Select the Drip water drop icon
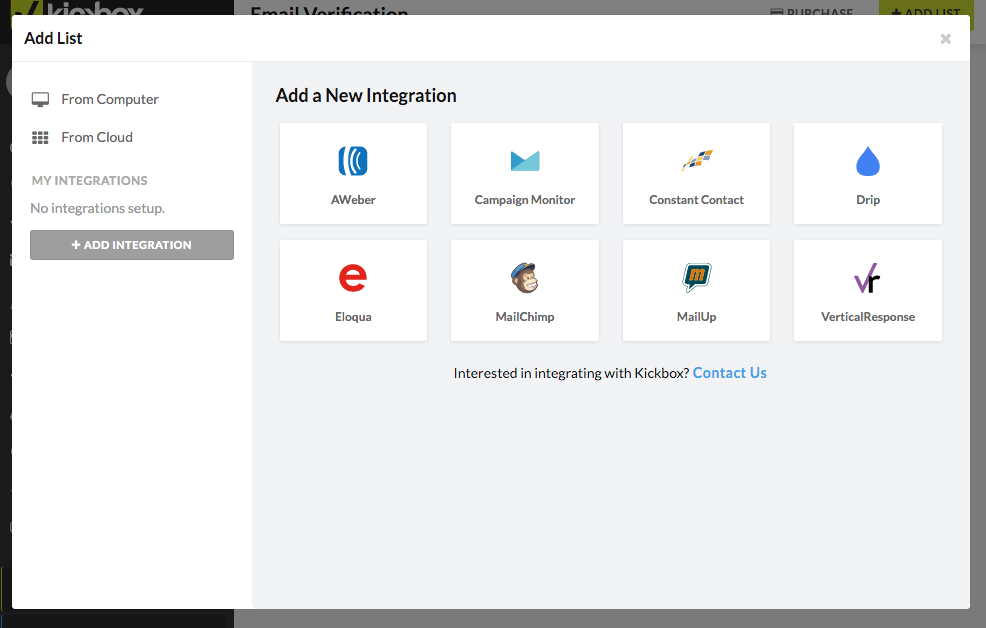The width and height of the screenshot is (986, 628). coord(868,161)
